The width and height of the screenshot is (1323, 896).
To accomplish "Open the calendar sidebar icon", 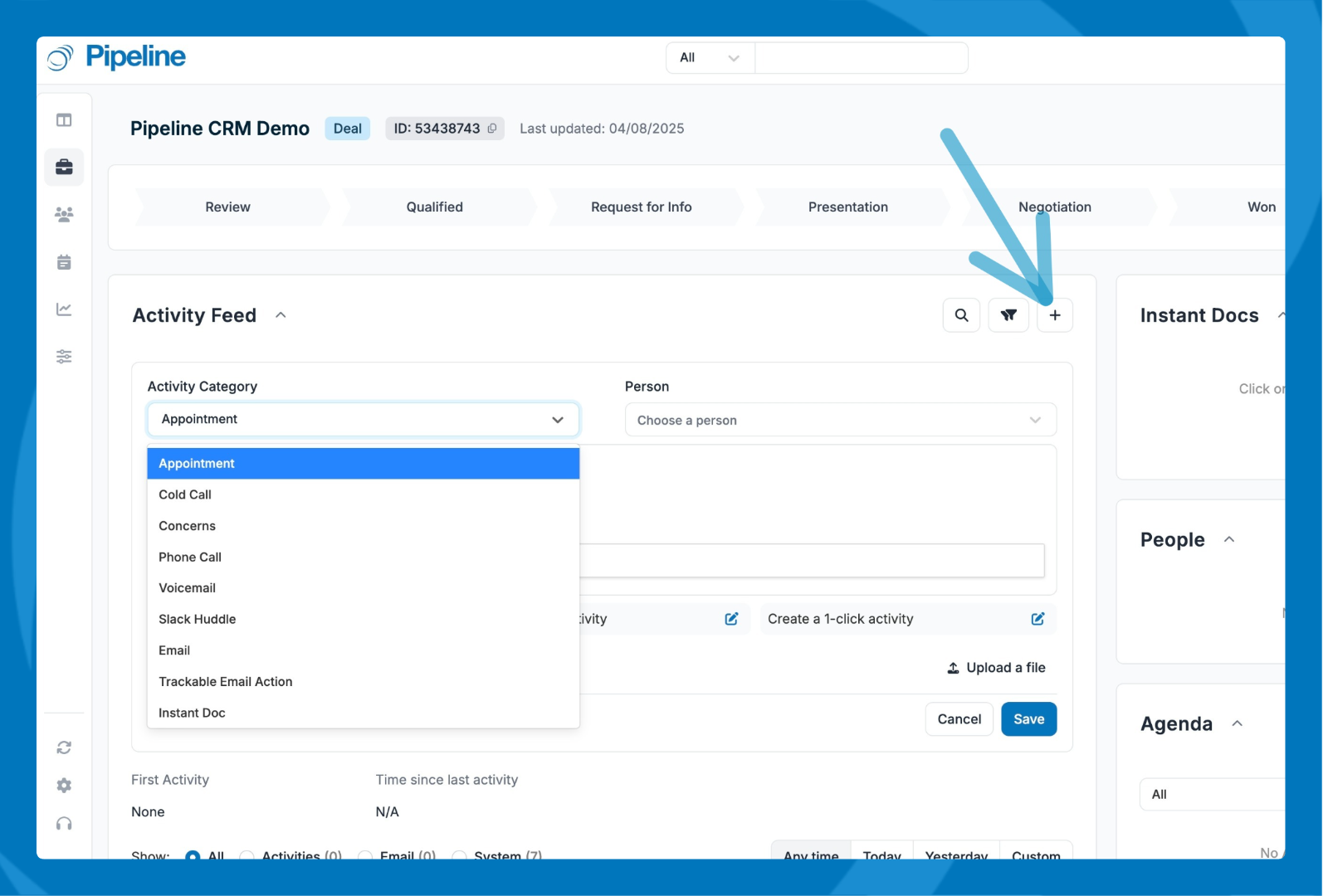I will (64, 262).
